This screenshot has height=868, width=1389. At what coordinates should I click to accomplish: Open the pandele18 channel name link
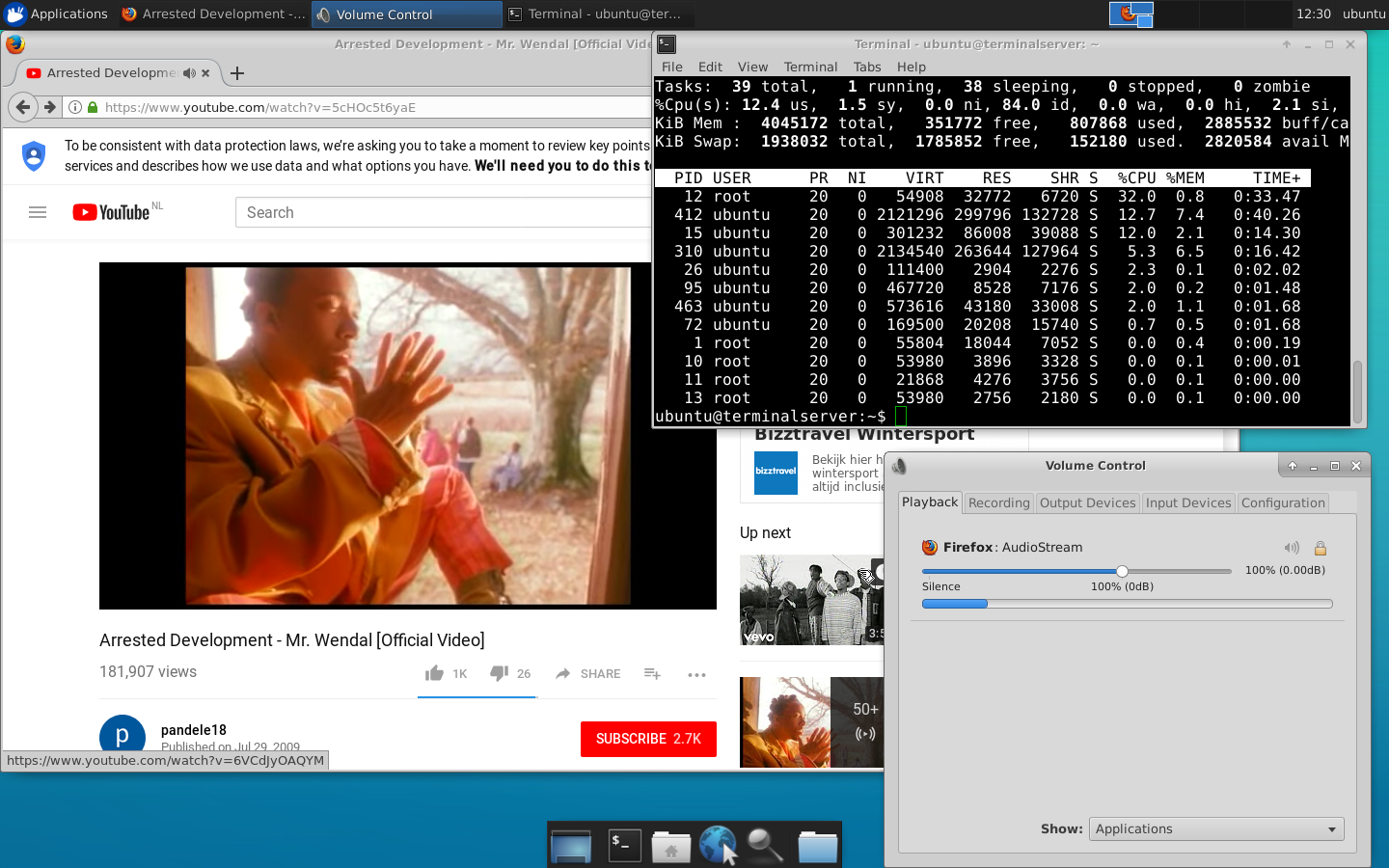coord(194,730)
